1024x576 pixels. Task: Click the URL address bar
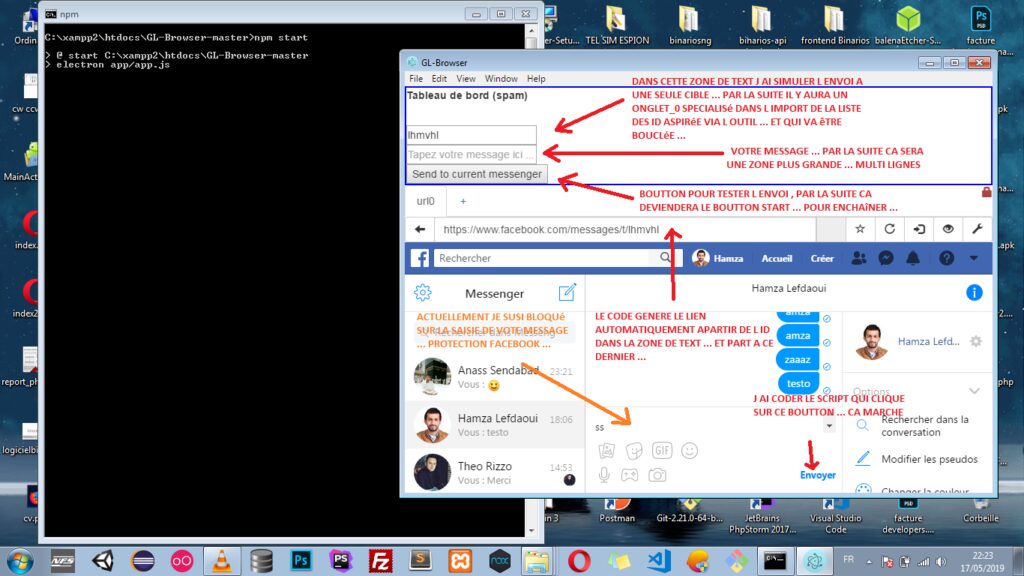[626, 229]
